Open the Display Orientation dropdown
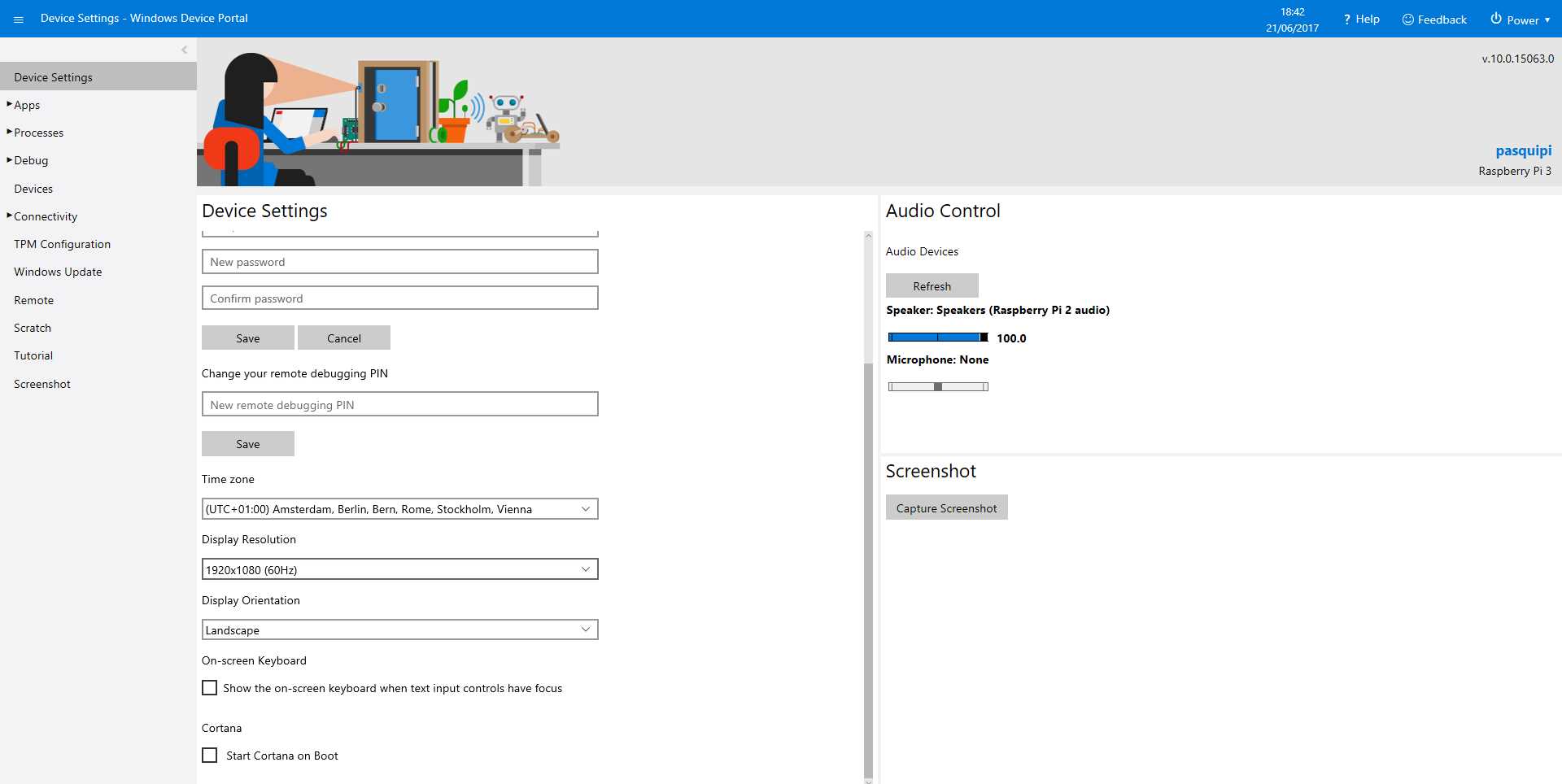 tap(400, 629)
